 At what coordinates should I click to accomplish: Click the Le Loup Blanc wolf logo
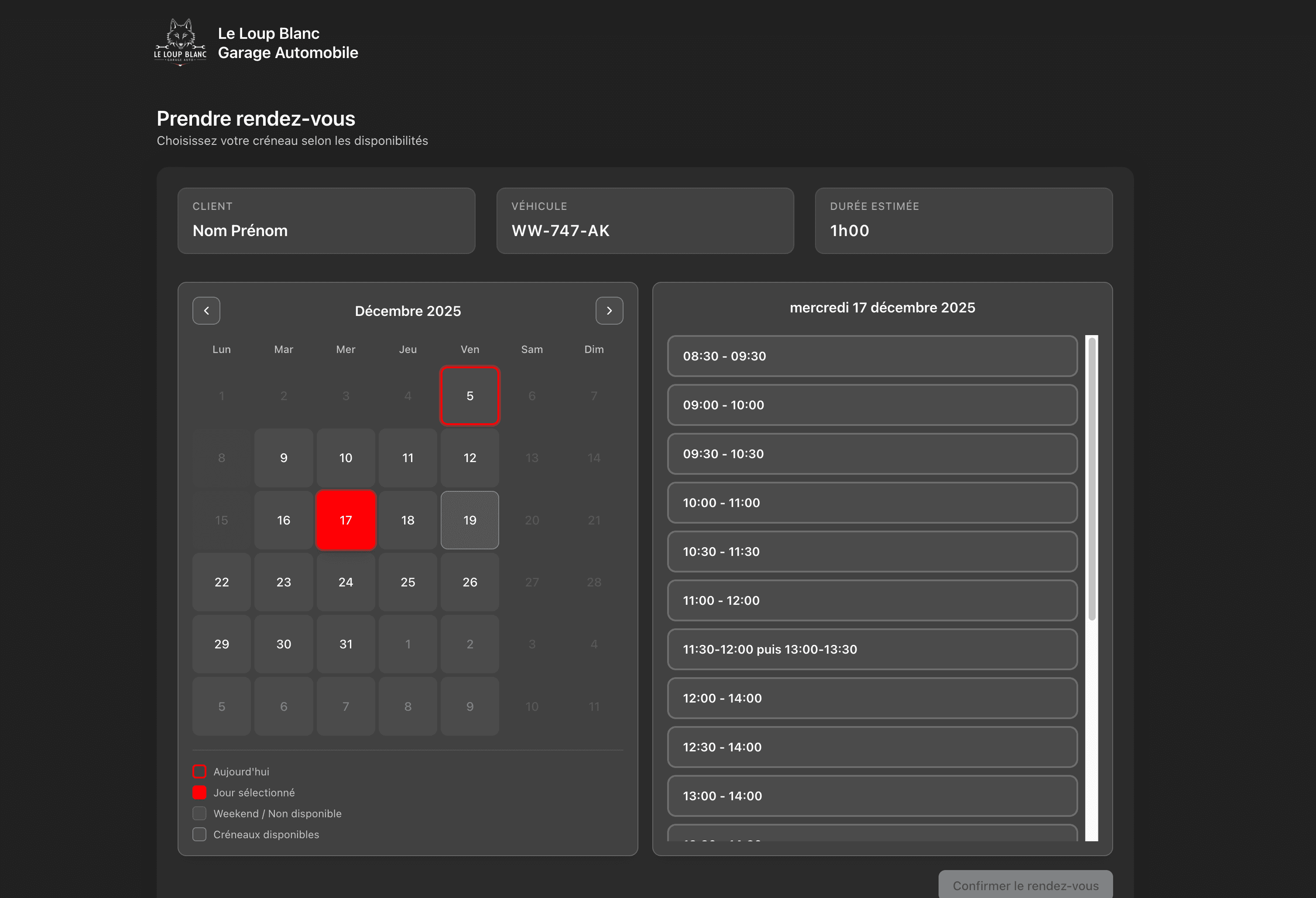tap(180, 42)
